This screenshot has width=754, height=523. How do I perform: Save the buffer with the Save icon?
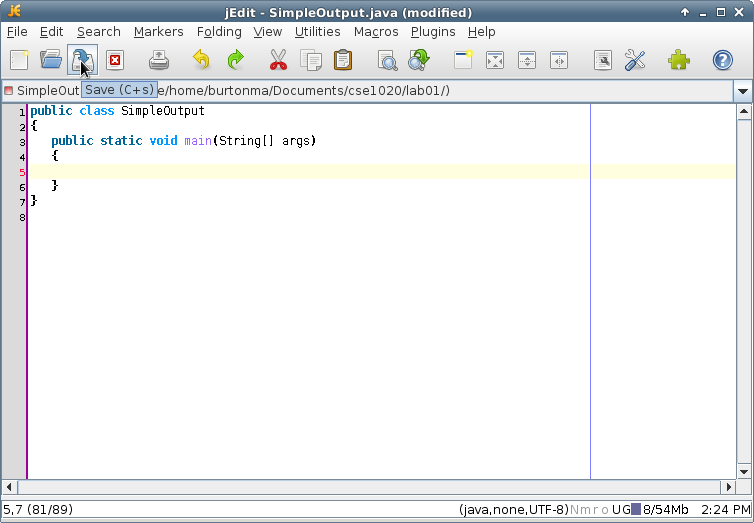(x=83, y=60)
